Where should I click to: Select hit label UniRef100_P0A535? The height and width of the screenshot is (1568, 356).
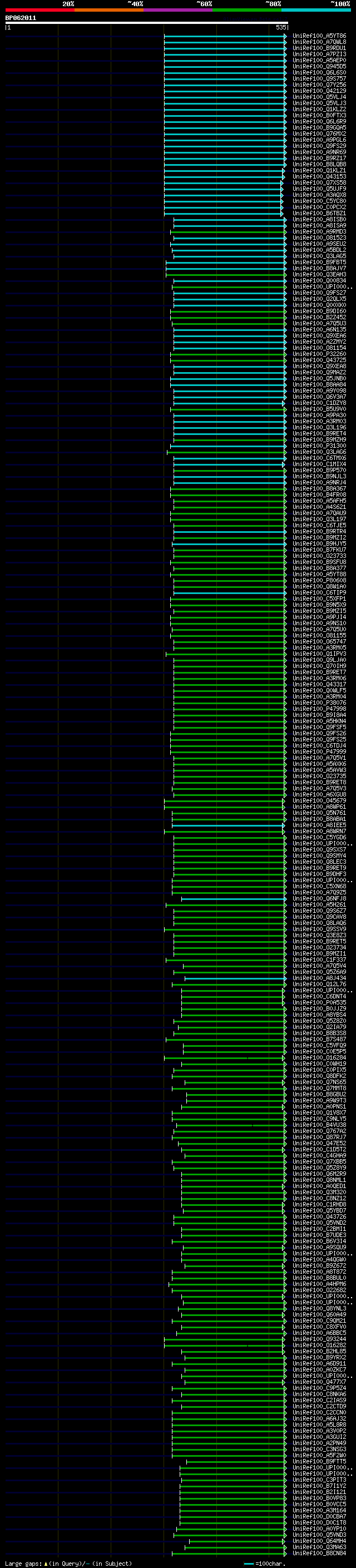tap(319, 1003)
